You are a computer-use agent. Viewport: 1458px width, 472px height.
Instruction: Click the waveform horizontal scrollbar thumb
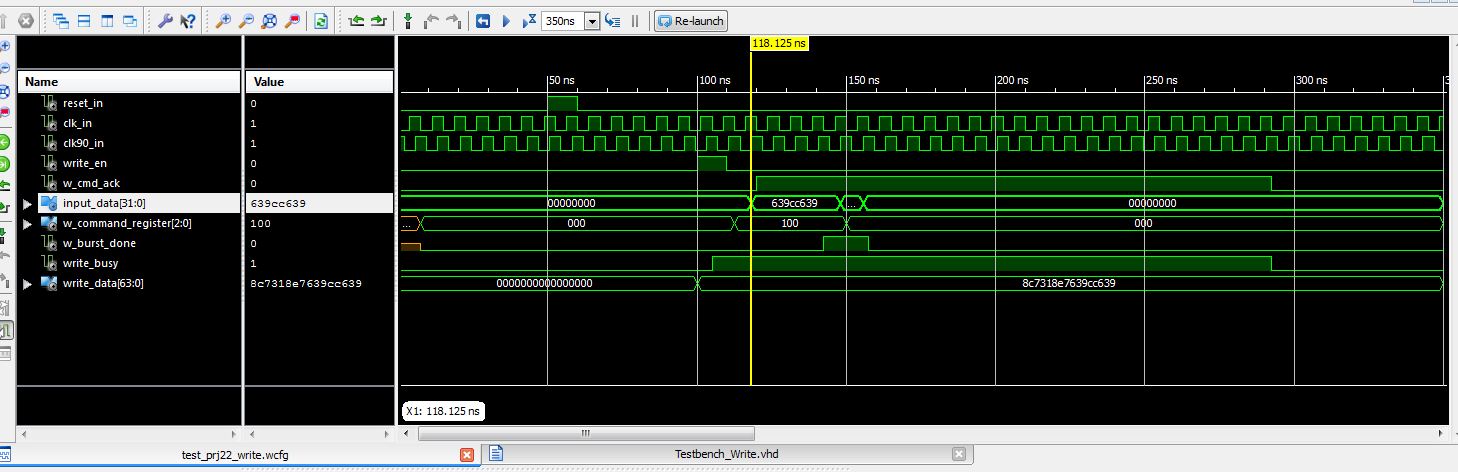[585, 434]
